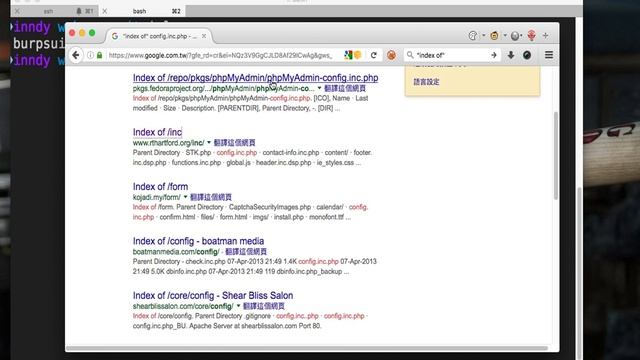
Task: Close the bash terminal tab with its X
Action: [x=104, y=11]
